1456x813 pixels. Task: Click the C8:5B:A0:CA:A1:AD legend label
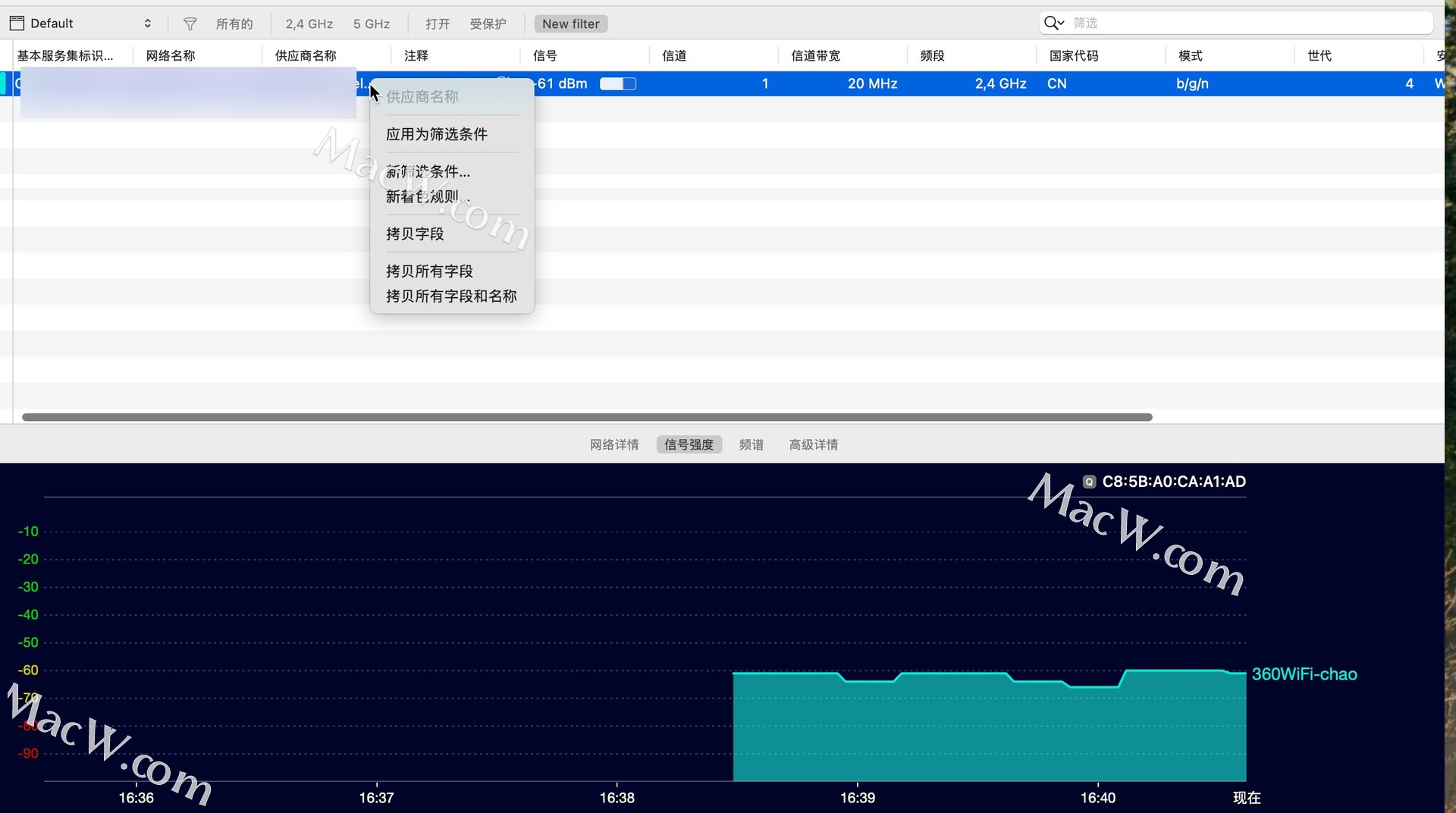1174,482
